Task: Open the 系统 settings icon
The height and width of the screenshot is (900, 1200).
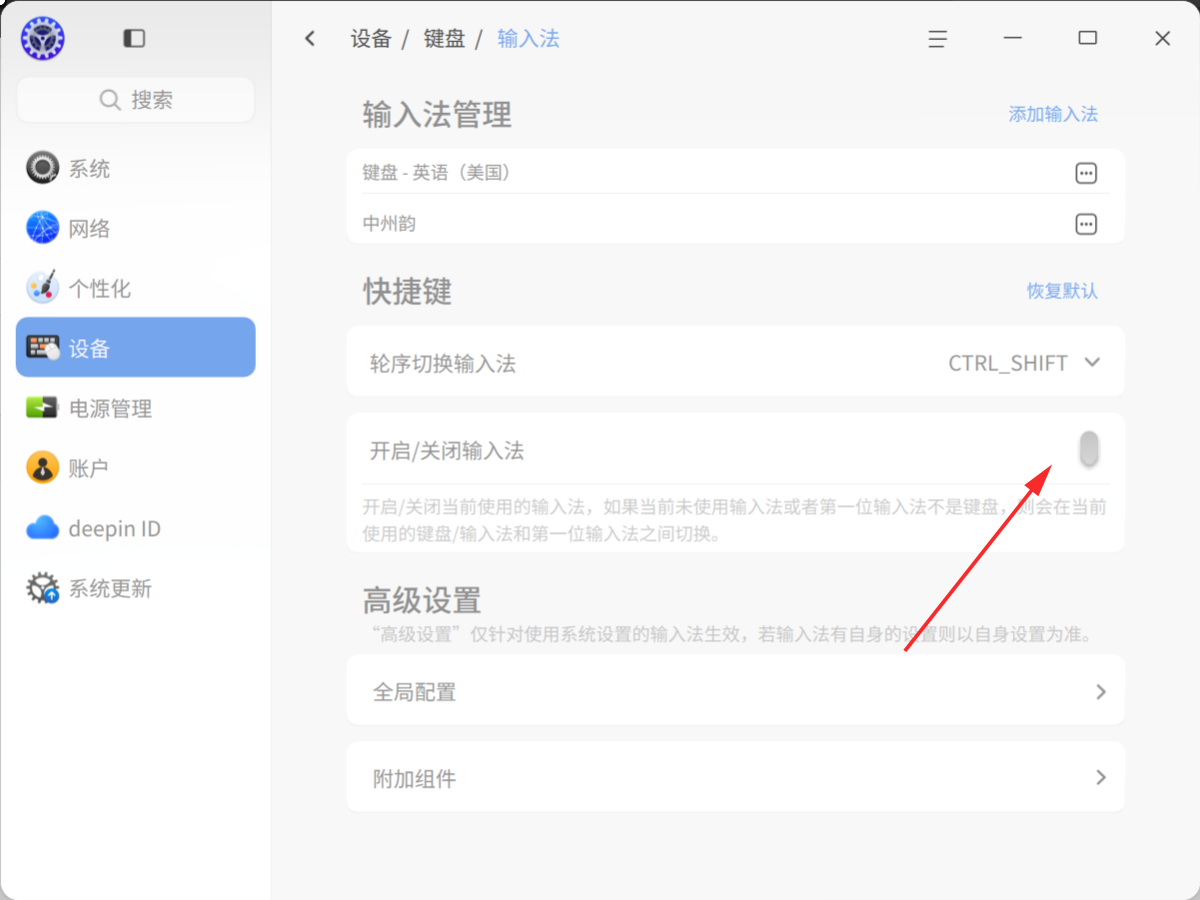Action: [x=43, y=168]
